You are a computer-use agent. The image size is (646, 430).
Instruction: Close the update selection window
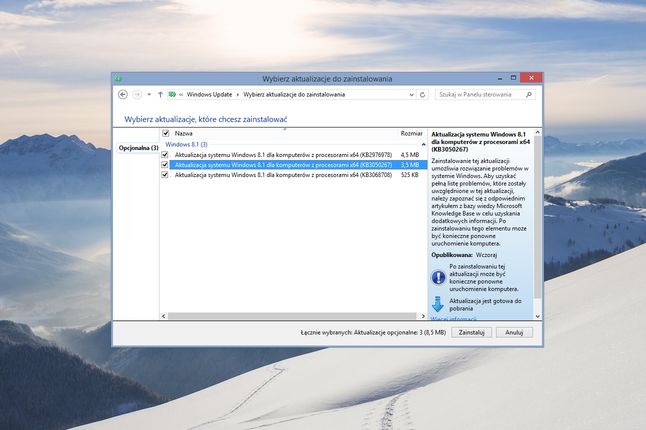(531, 77)
